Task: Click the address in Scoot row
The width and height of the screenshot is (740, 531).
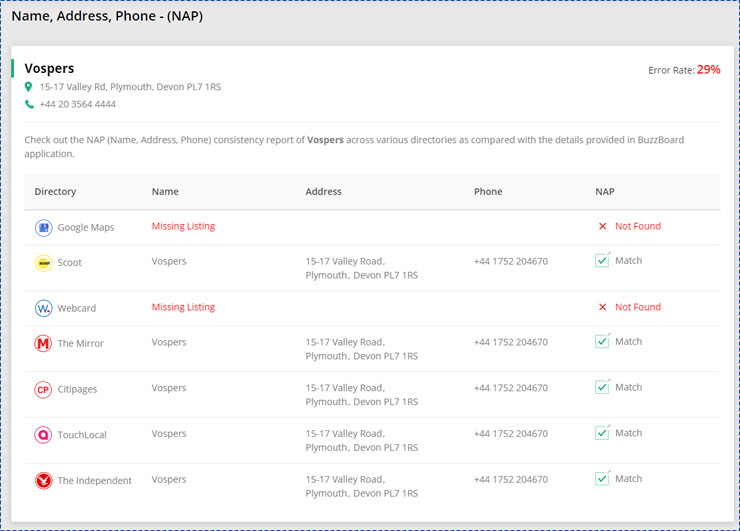Action: click(362, 268)
